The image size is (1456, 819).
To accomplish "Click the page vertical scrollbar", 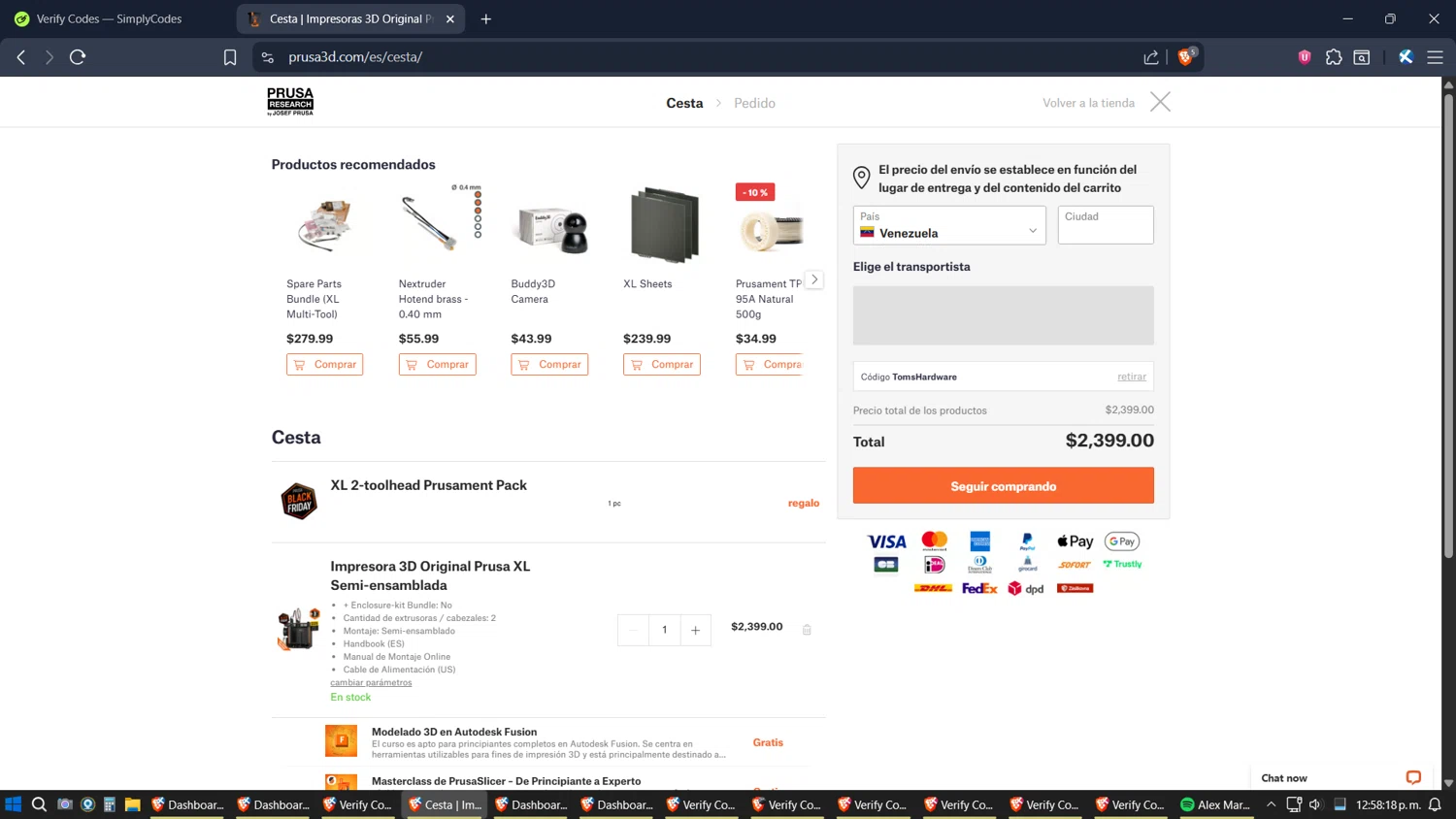I will (1448, 325).
